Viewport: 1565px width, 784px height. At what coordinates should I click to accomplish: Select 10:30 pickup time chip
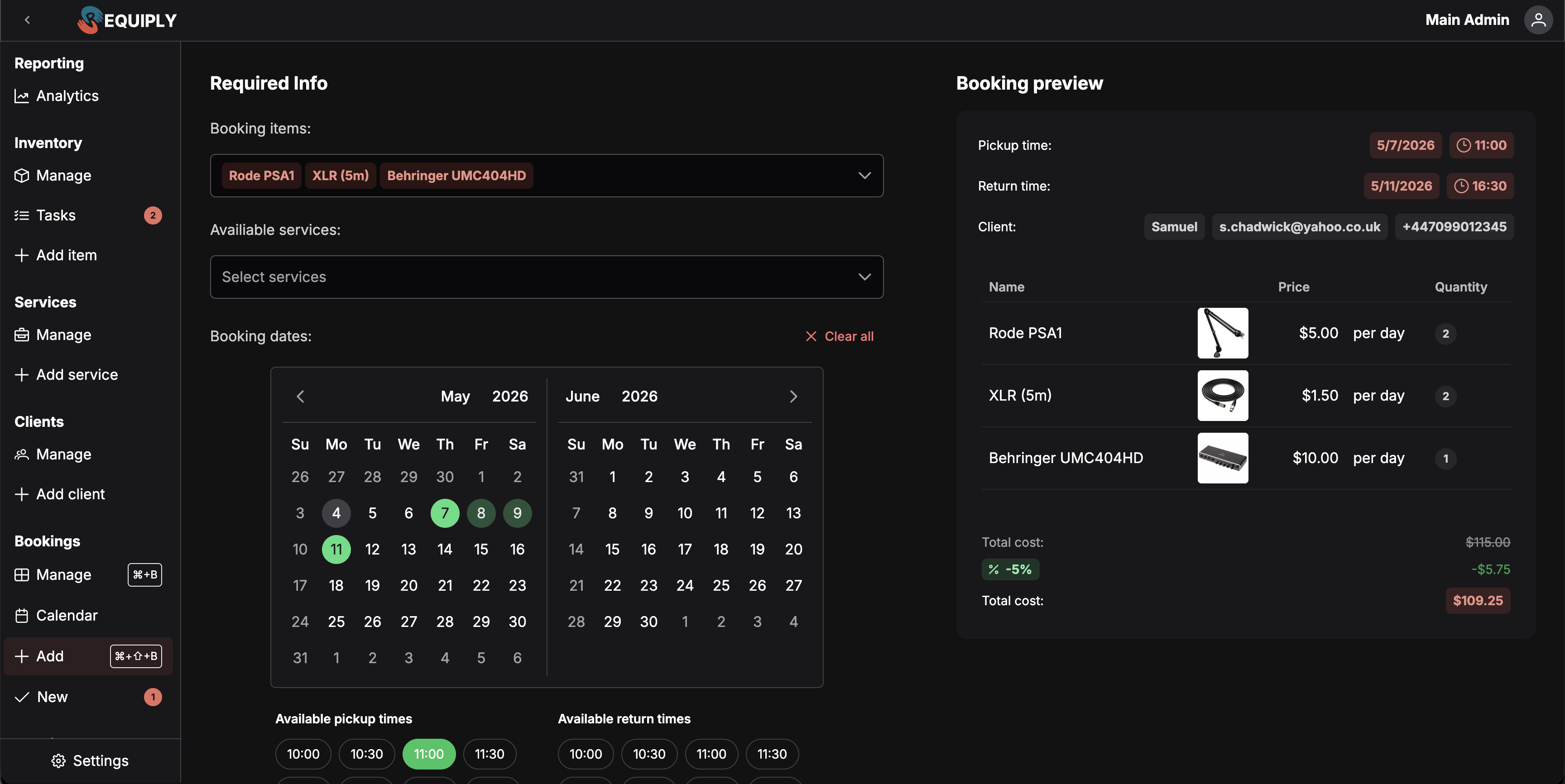[x=367, y=754]
